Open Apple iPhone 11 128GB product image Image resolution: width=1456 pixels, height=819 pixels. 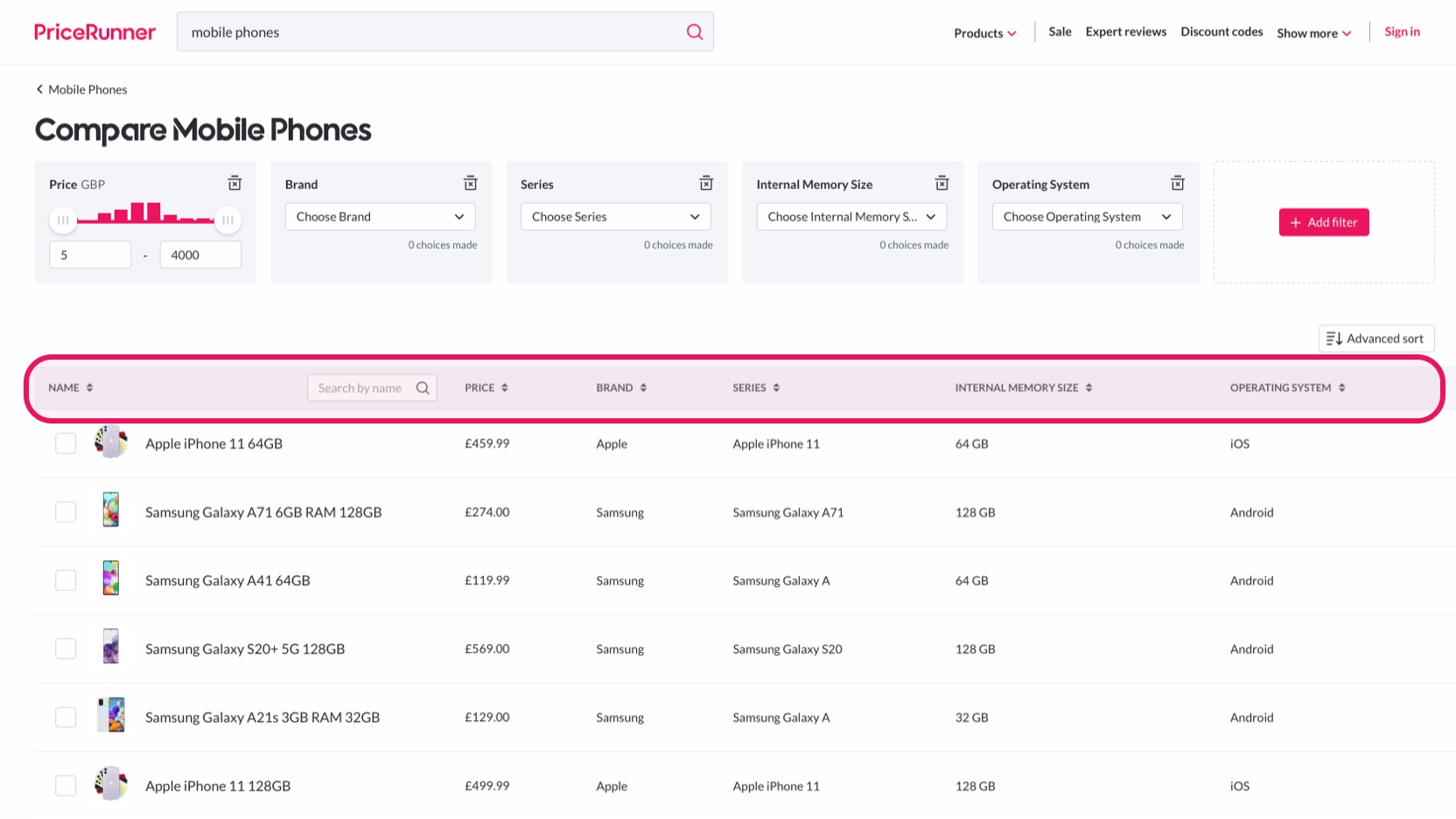(x=111, y=784)
